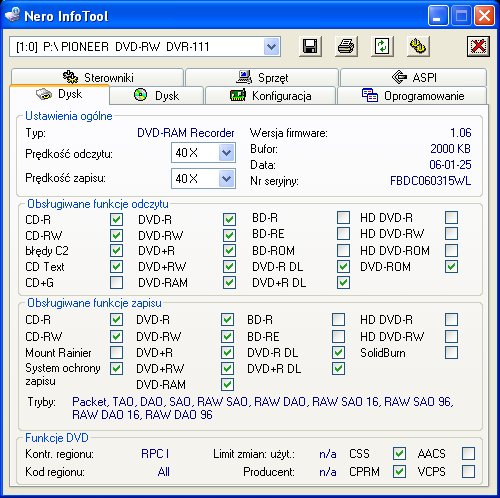Click the Refresh icon with green arrows
Screen dimensions: 500x498
pos(382,46)
